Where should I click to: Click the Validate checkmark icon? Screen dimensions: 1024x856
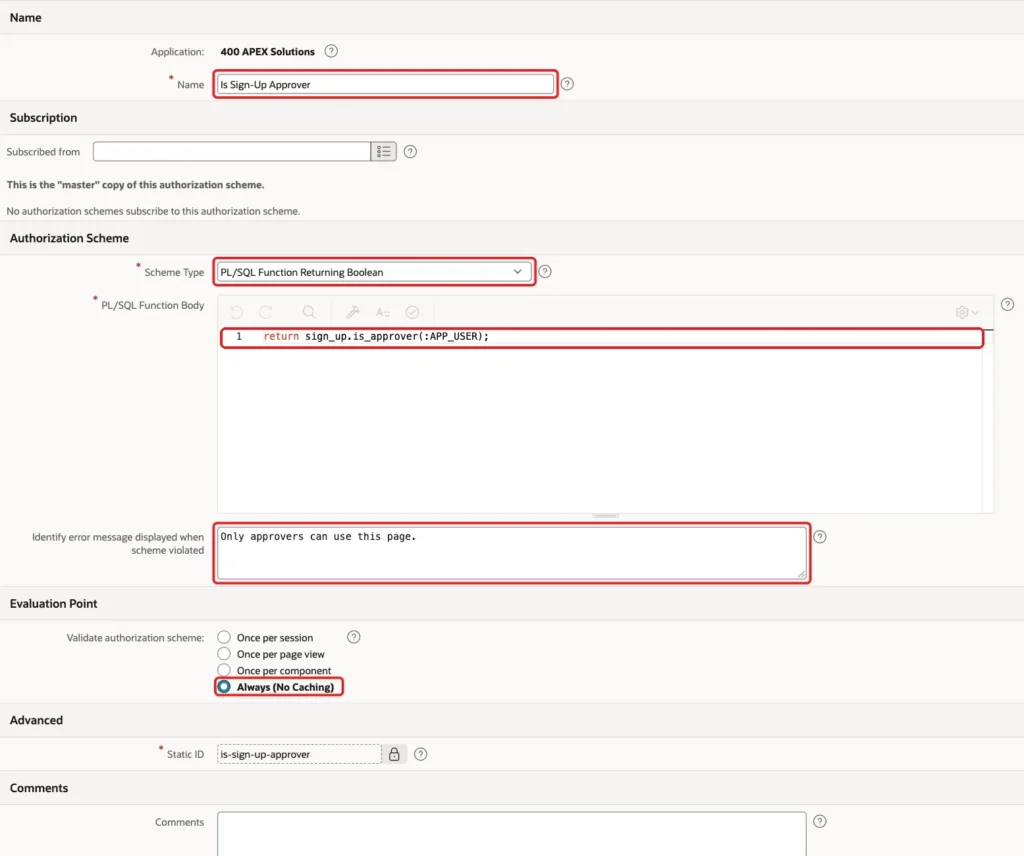pyautogui.click(x=412, y=312)
